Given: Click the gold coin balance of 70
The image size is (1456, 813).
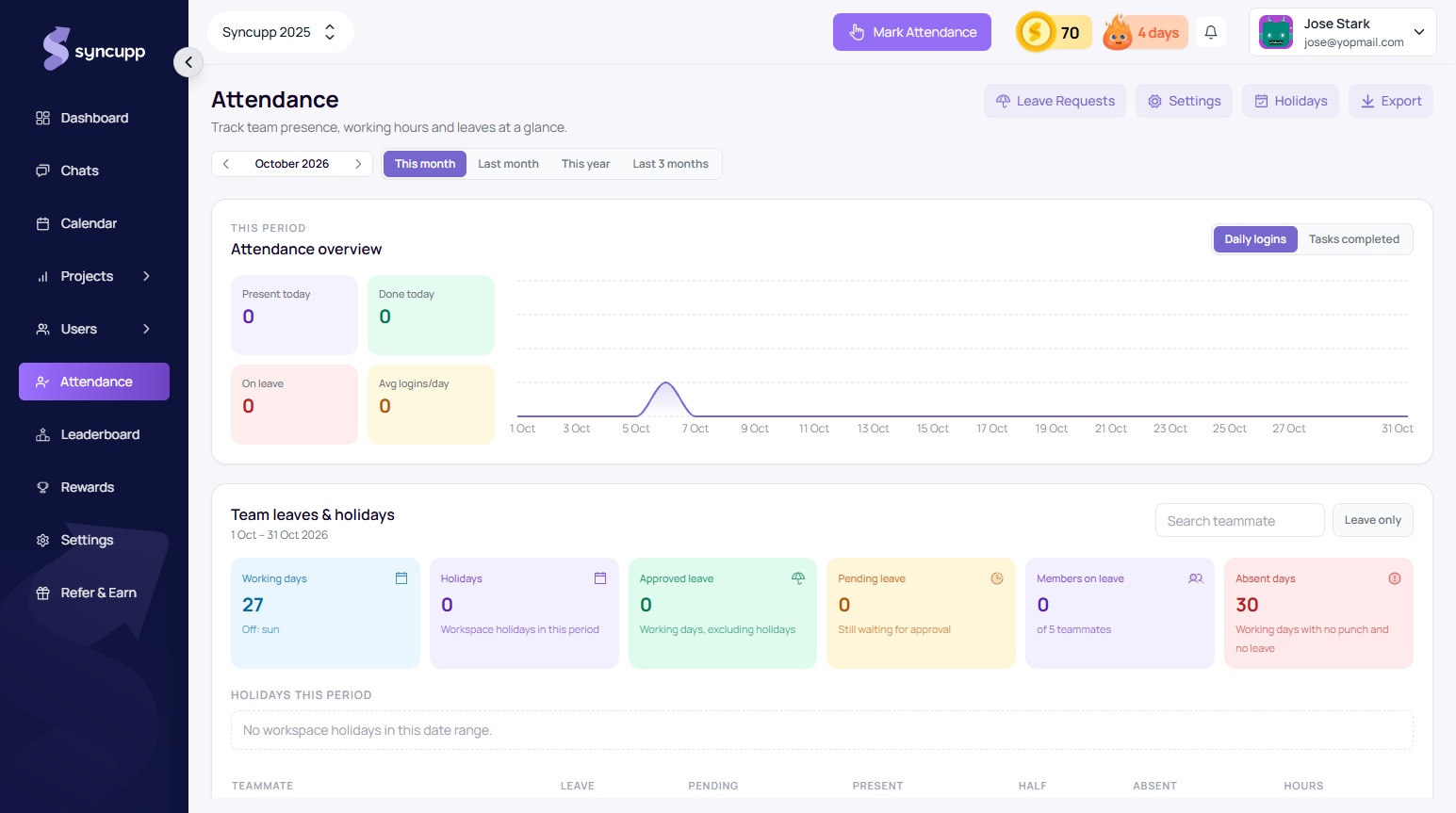Looking at the screenshot, I should click(x=1054, y=32).
